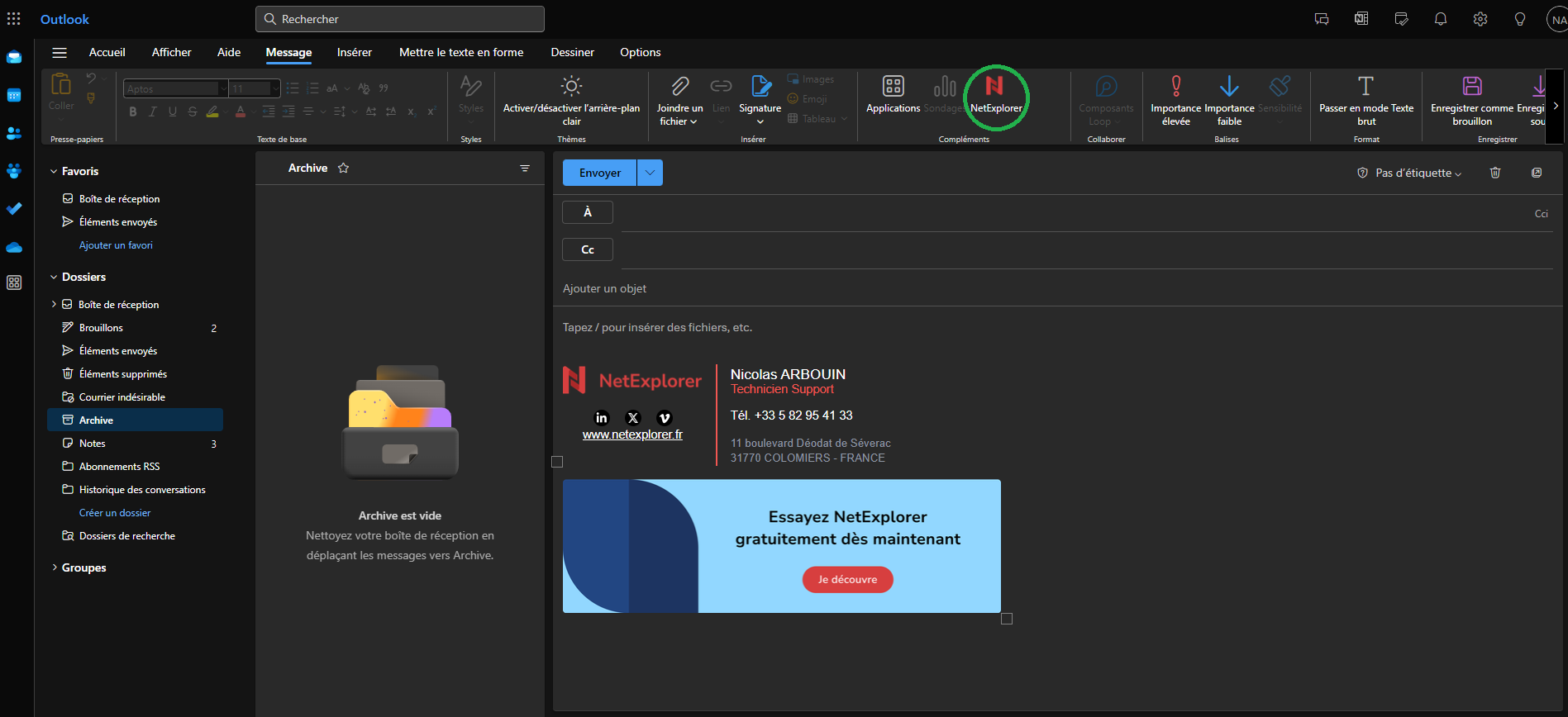This screenshot has width=1568, height=717.
Task: Show the Cci field
Action: (x=1542, y=214)
